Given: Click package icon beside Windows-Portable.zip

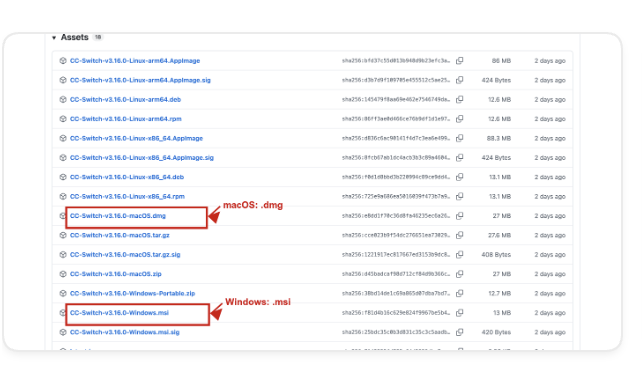Looking at the screenshot, I should 63,293.
